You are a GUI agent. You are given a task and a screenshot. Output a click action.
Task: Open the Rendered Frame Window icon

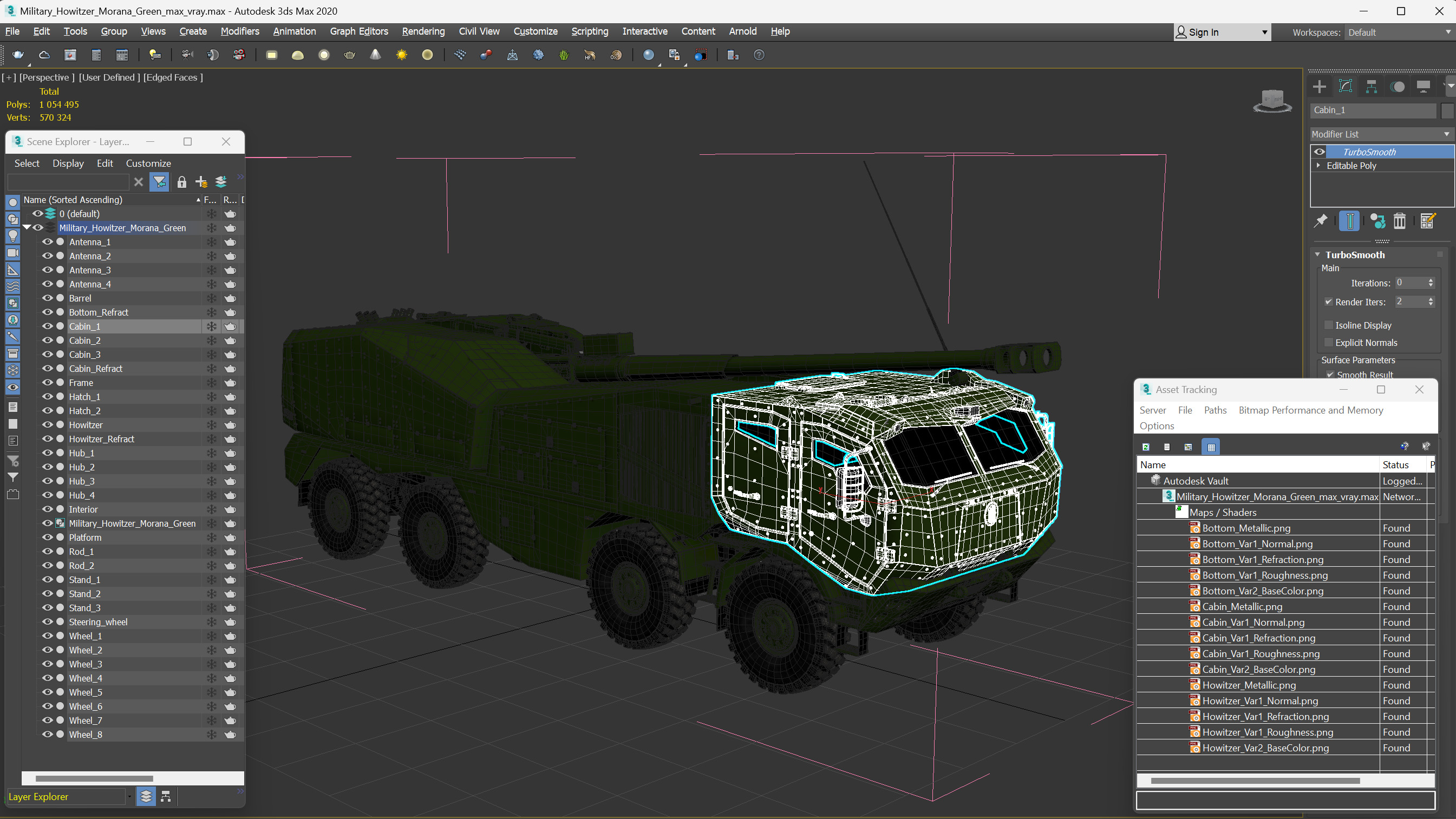pos(70,55)
